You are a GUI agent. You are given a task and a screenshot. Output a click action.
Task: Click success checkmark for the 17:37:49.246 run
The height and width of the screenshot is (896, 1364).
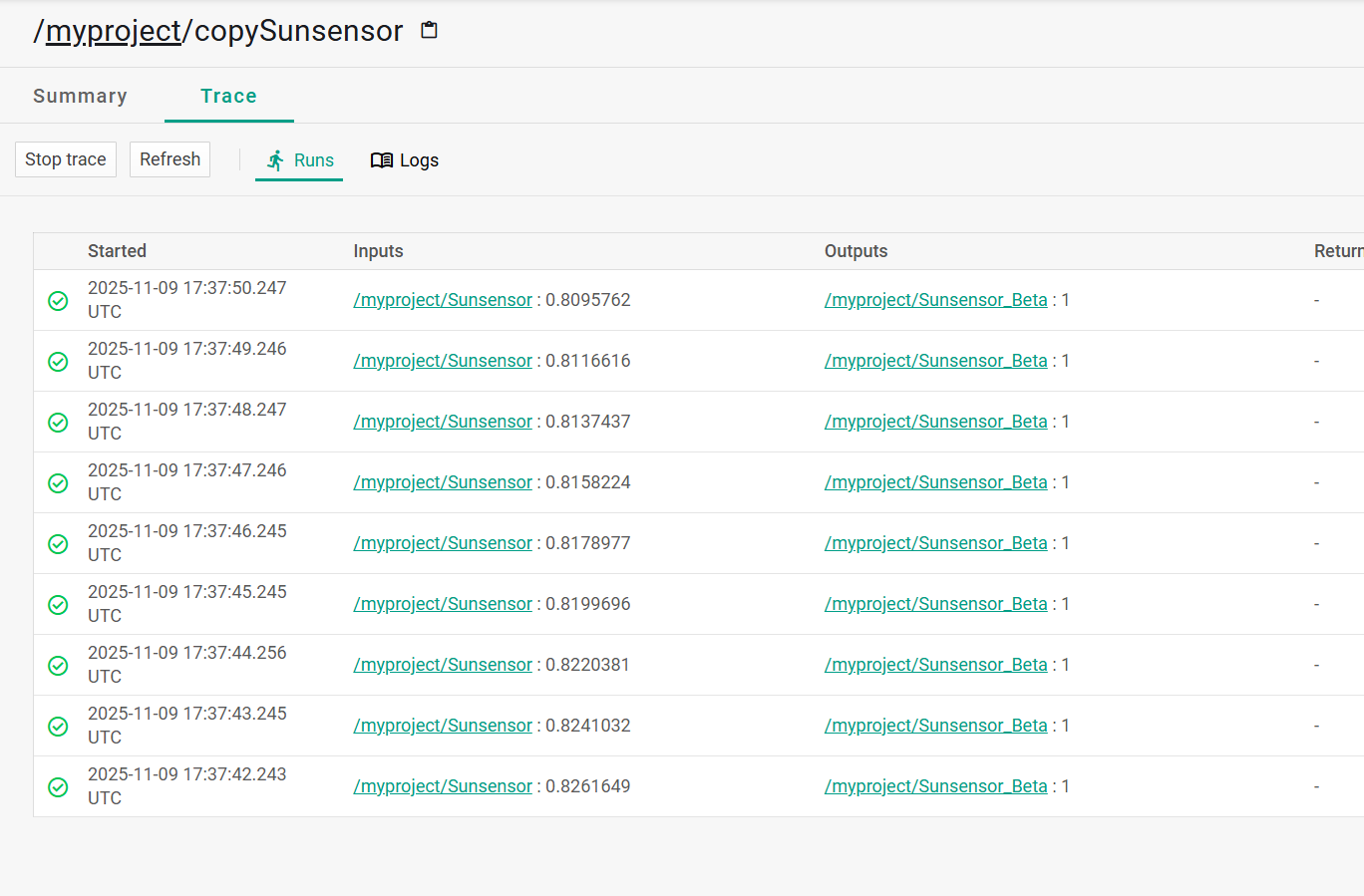(59, 361)
